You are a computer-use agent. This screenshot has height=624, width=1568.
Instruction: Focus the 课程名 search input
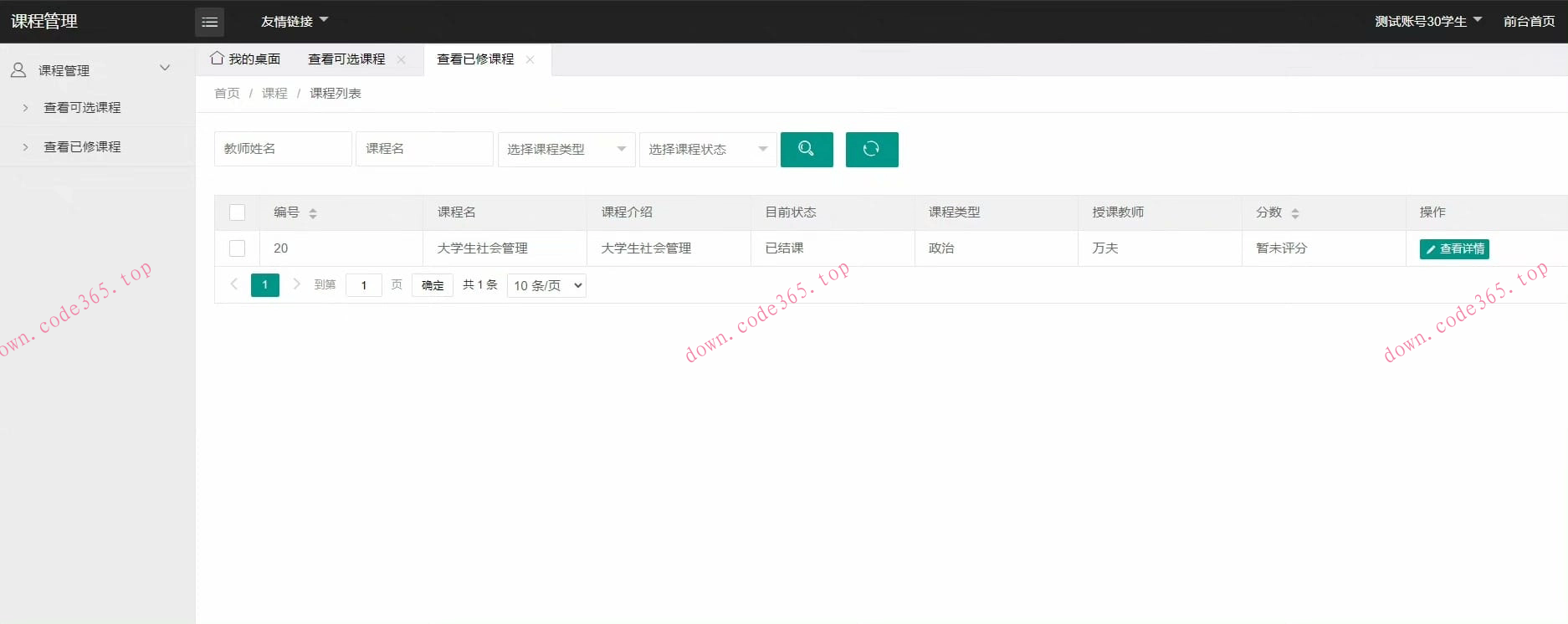424,149
